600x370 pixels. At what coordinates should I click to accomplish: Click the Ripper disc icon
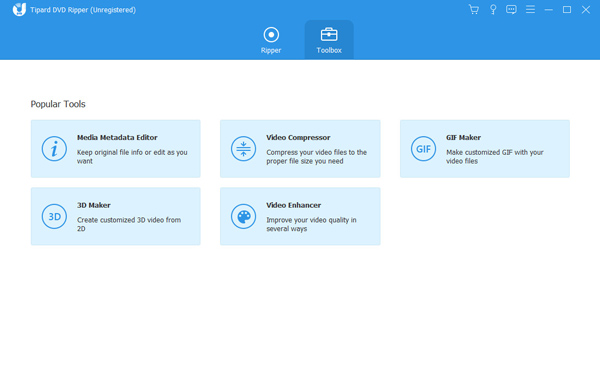(271, 35)
